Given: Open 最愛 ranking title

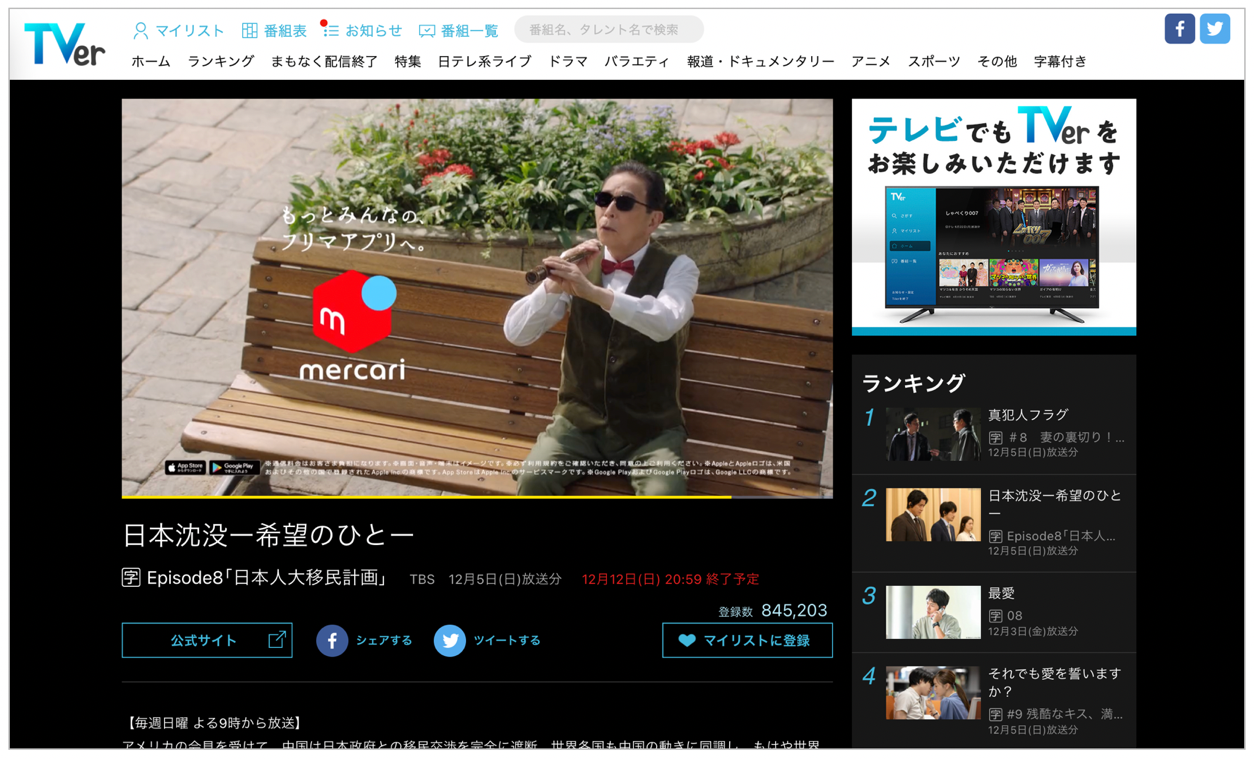Looking at the screenshot, I should tap(1001, 594).
